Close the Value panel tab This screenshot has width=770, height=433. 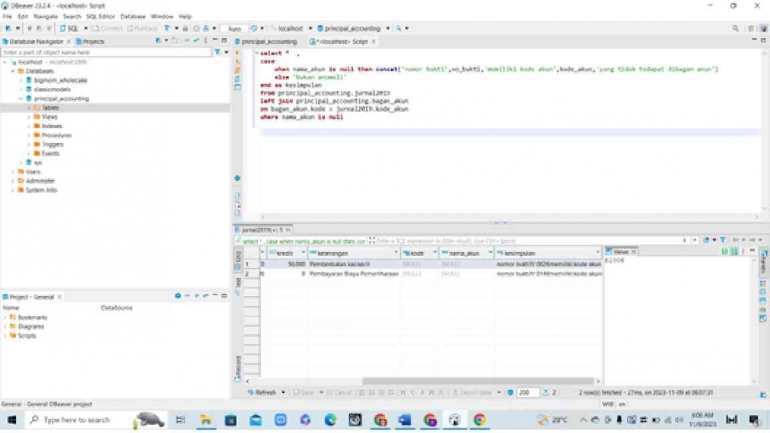tap(633, 252)
